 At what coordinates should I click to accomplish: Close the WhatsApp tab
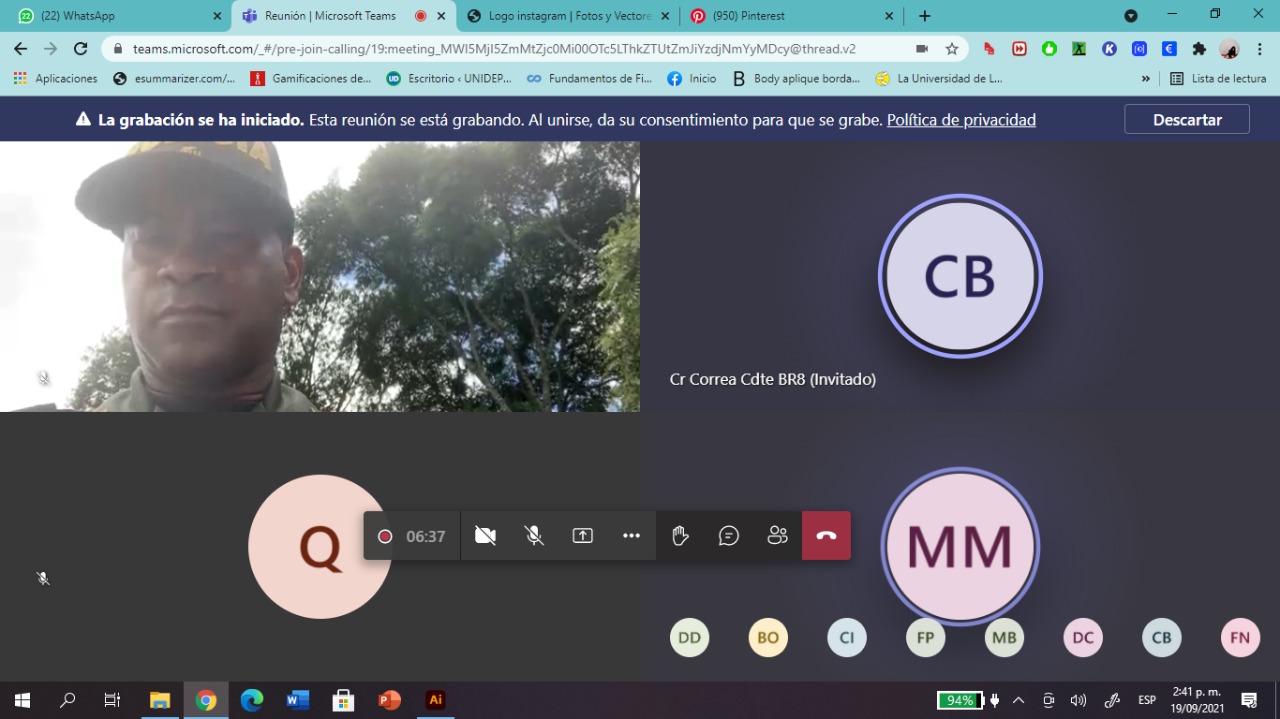pos(217,16)
